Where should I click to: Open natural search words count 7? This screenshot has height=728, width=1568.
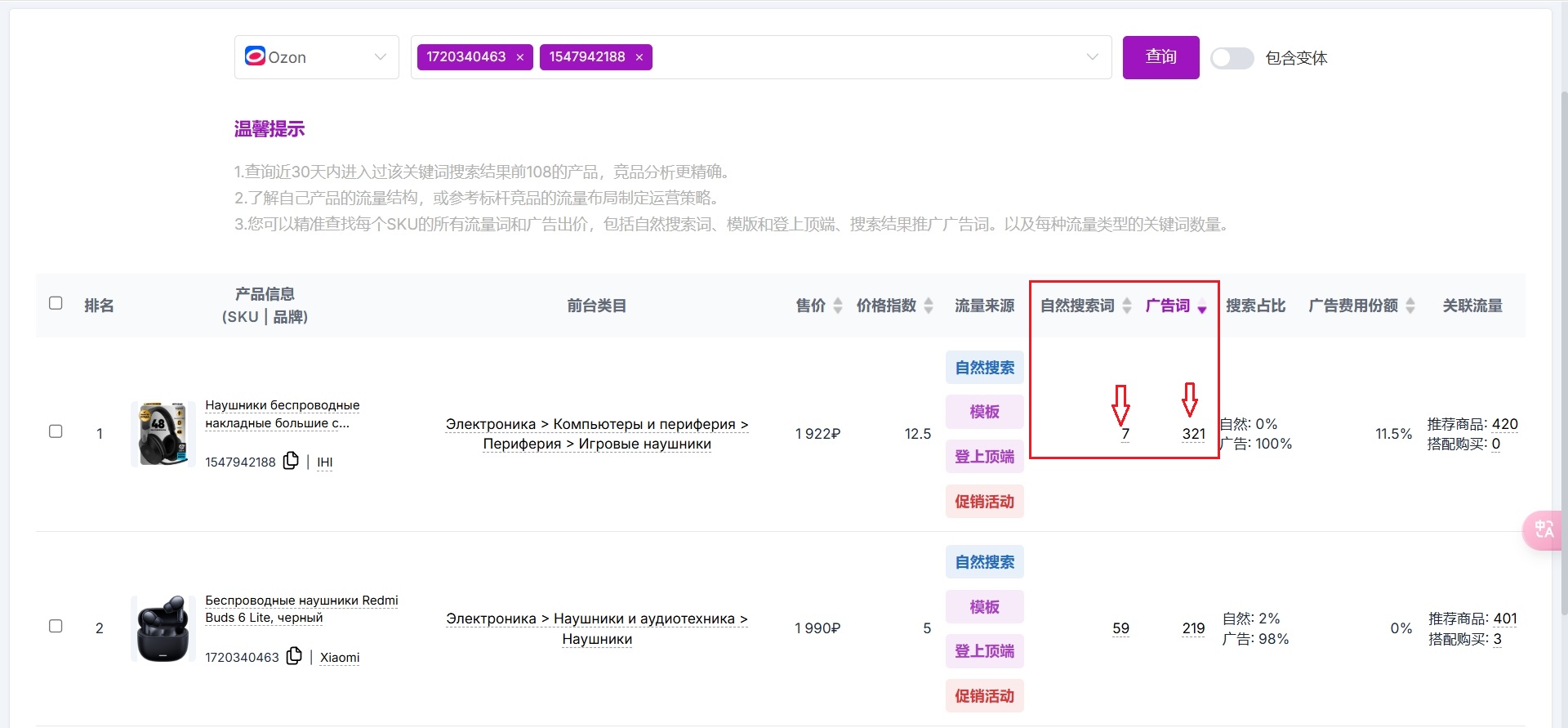click(1125, 434)
